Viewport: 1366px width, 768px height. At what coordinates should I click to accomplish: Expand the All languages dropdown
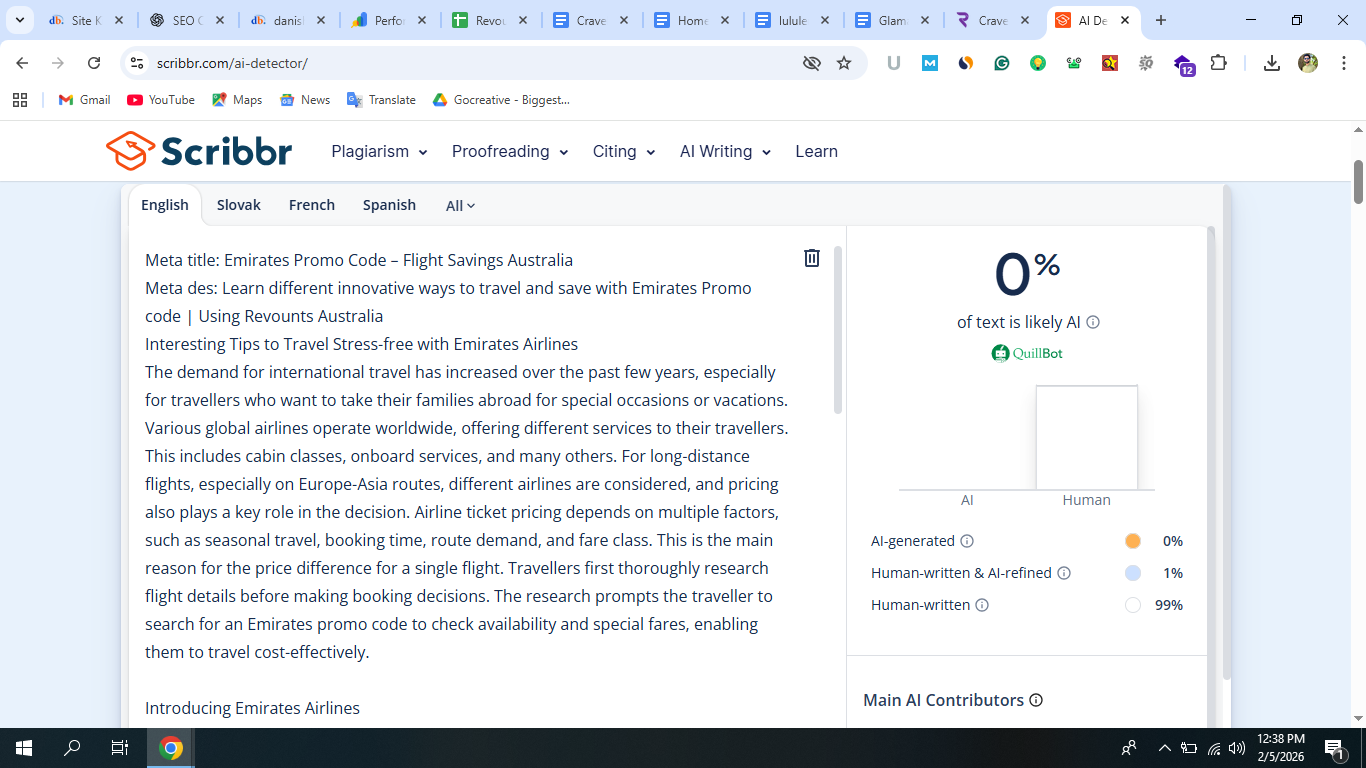[460, 206]
